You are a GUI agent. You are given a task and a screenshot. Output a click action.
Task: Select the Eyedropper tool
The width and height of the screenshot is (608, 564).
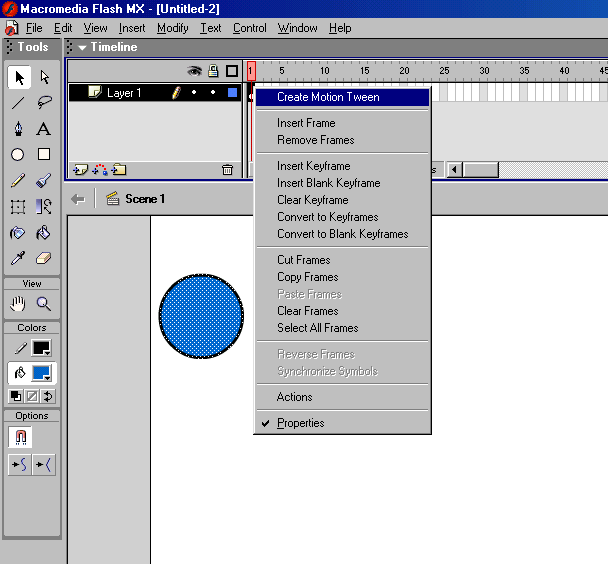click(18, 259)
